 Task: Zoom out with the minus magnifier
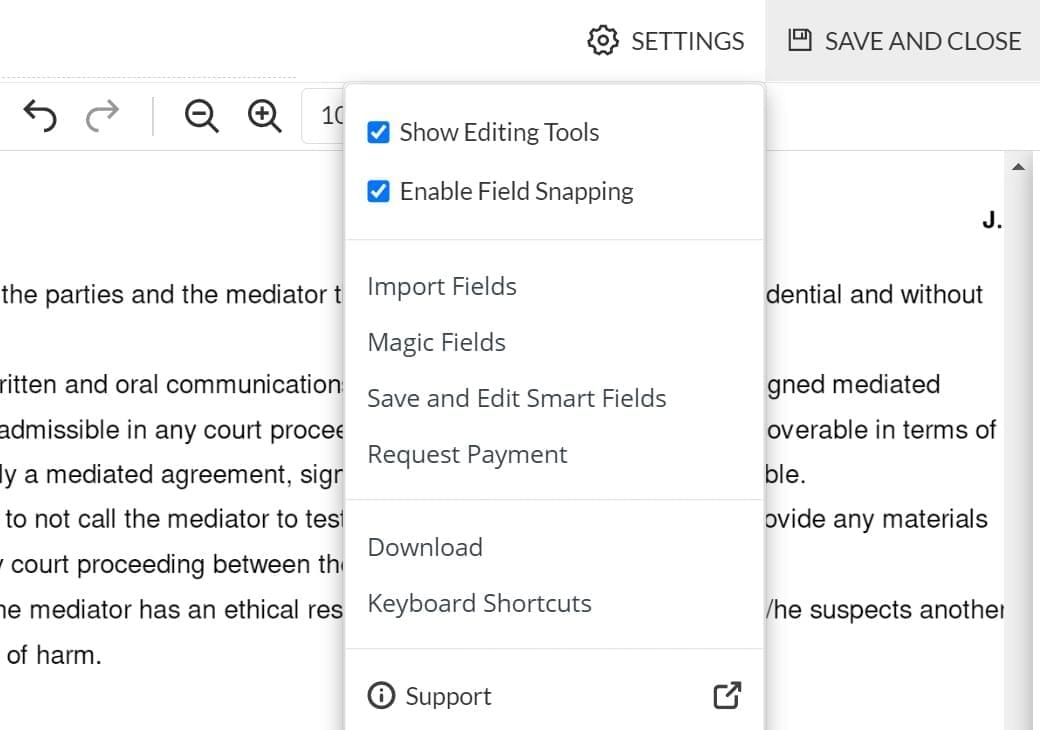tap(201, 116)
